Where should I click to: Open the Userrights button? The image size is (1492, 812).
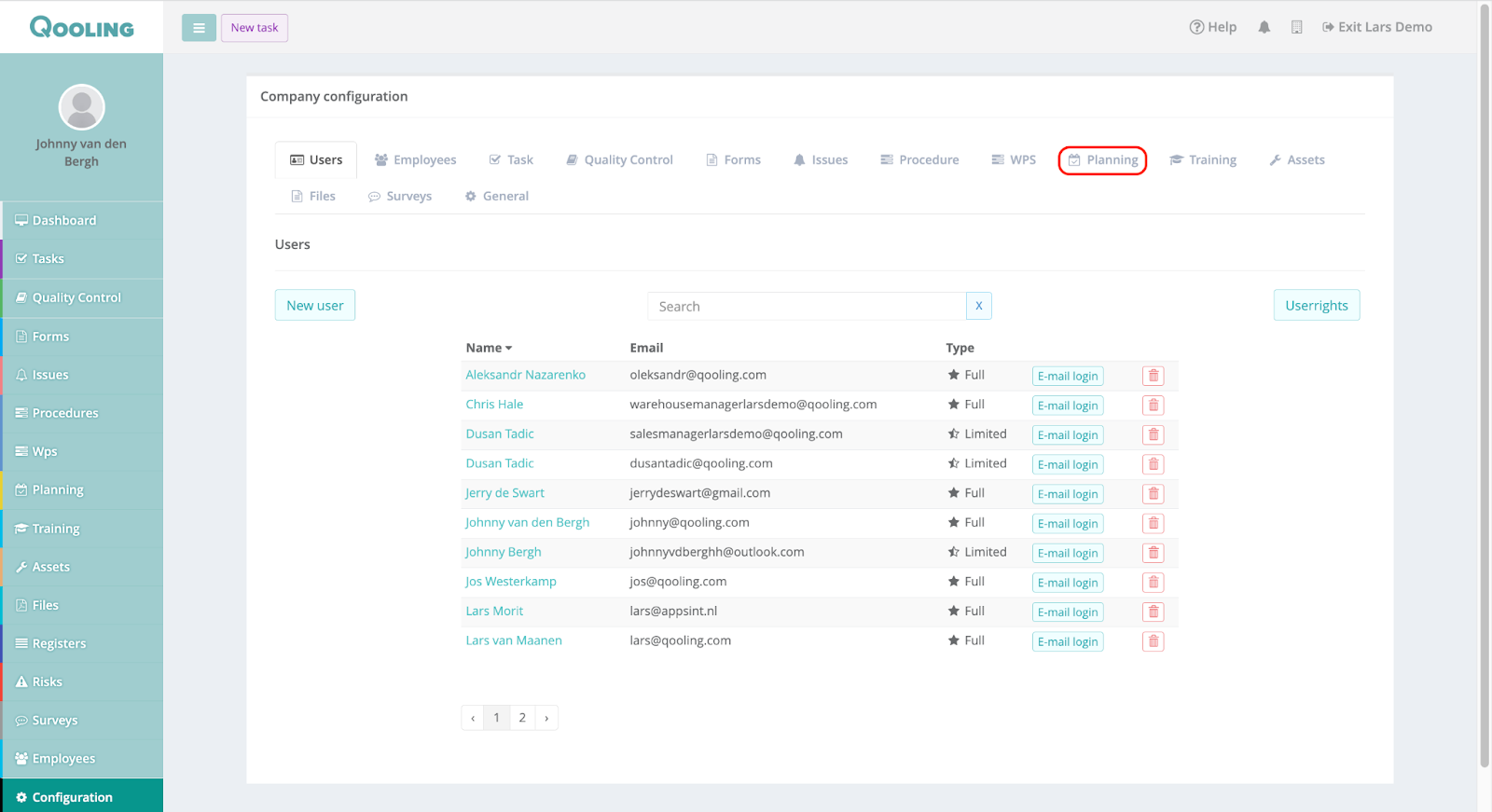click(x=1317, y=305)
